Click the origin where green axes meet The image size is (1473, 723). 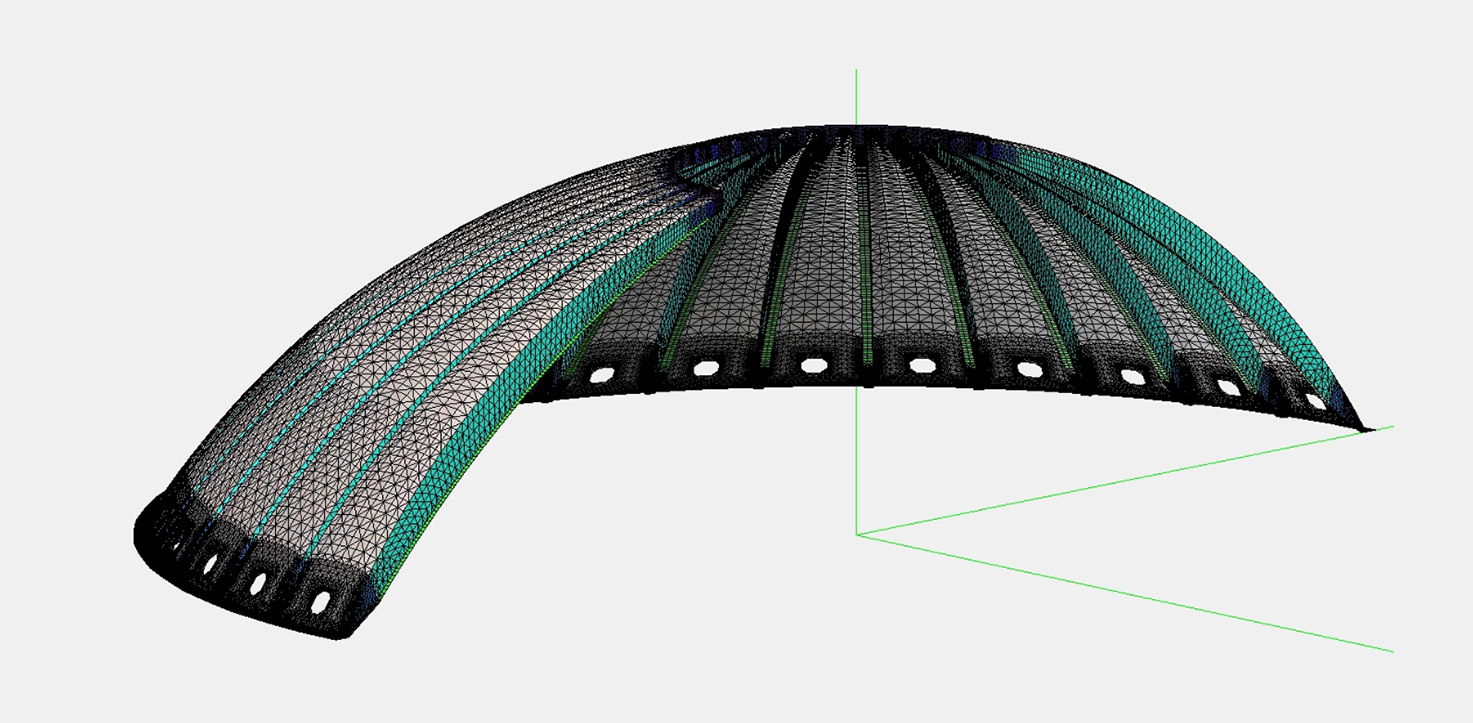[x=857, y=534]
